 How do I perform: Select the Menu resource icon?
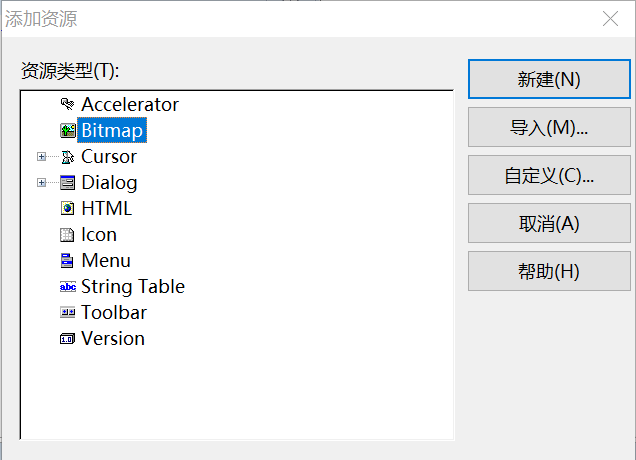(67, 260)
